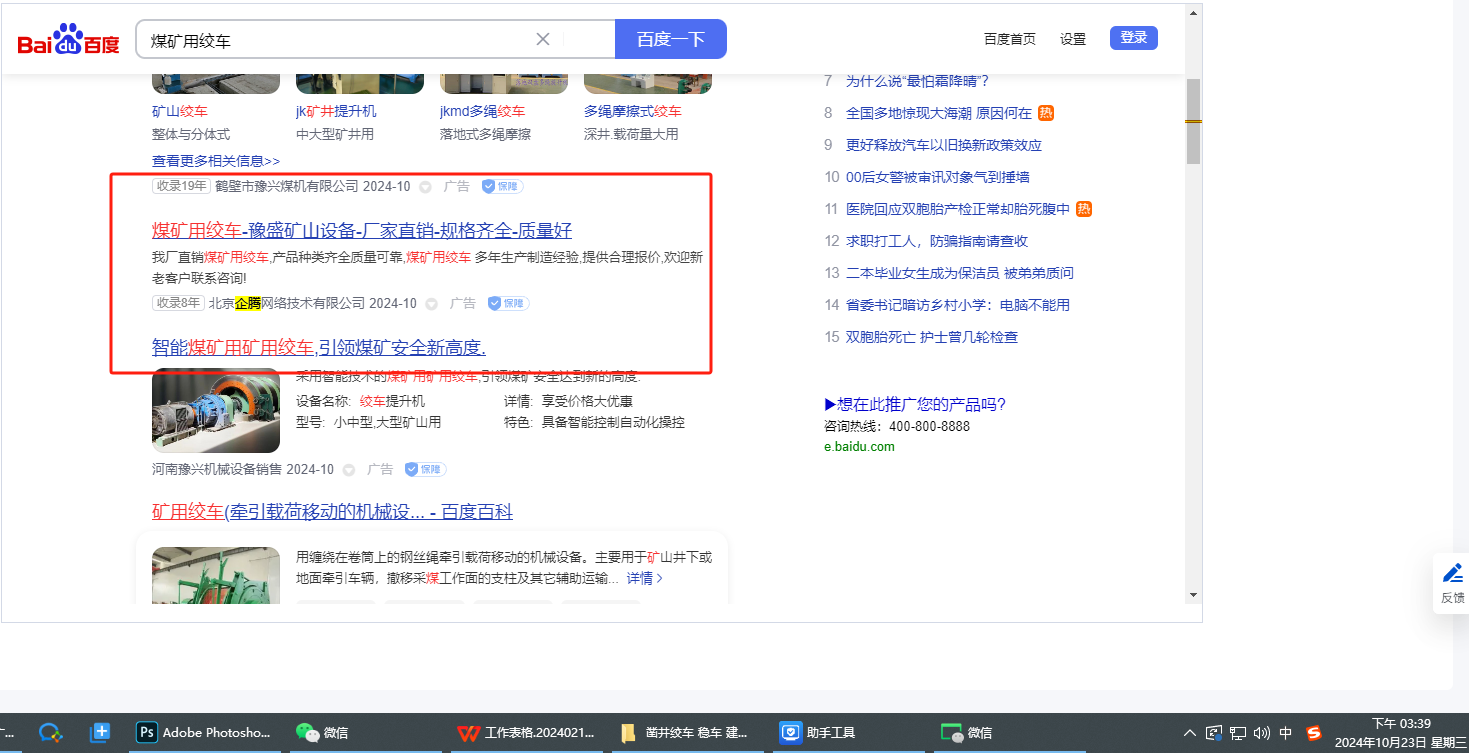The height and width of the screenshot is (753, 1469).
Task: Open 百度首页 in the top navigation
Action: [x=1009, y=39]
